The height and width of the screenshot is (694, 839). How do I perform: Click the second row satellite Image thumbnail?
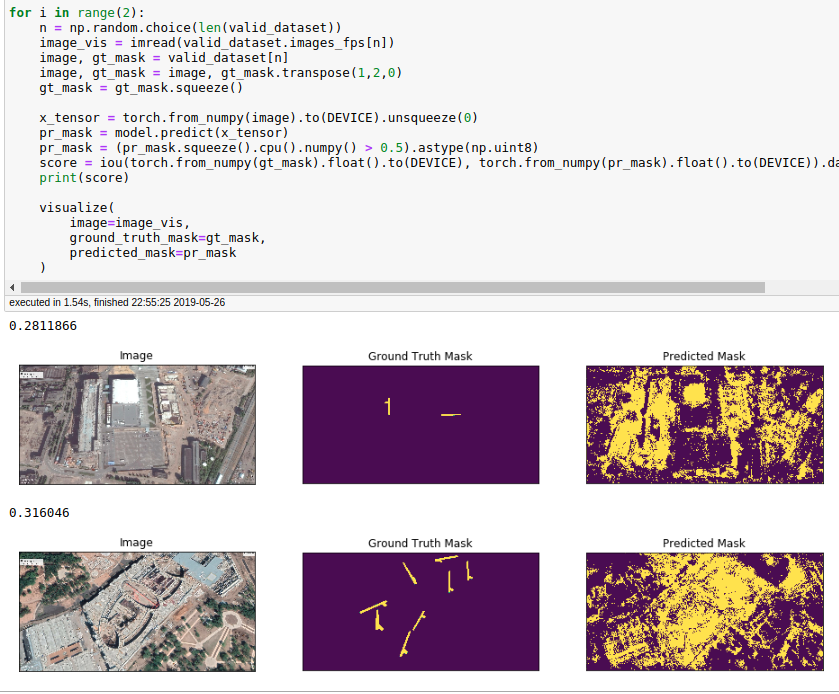click(x=136, y=611)
